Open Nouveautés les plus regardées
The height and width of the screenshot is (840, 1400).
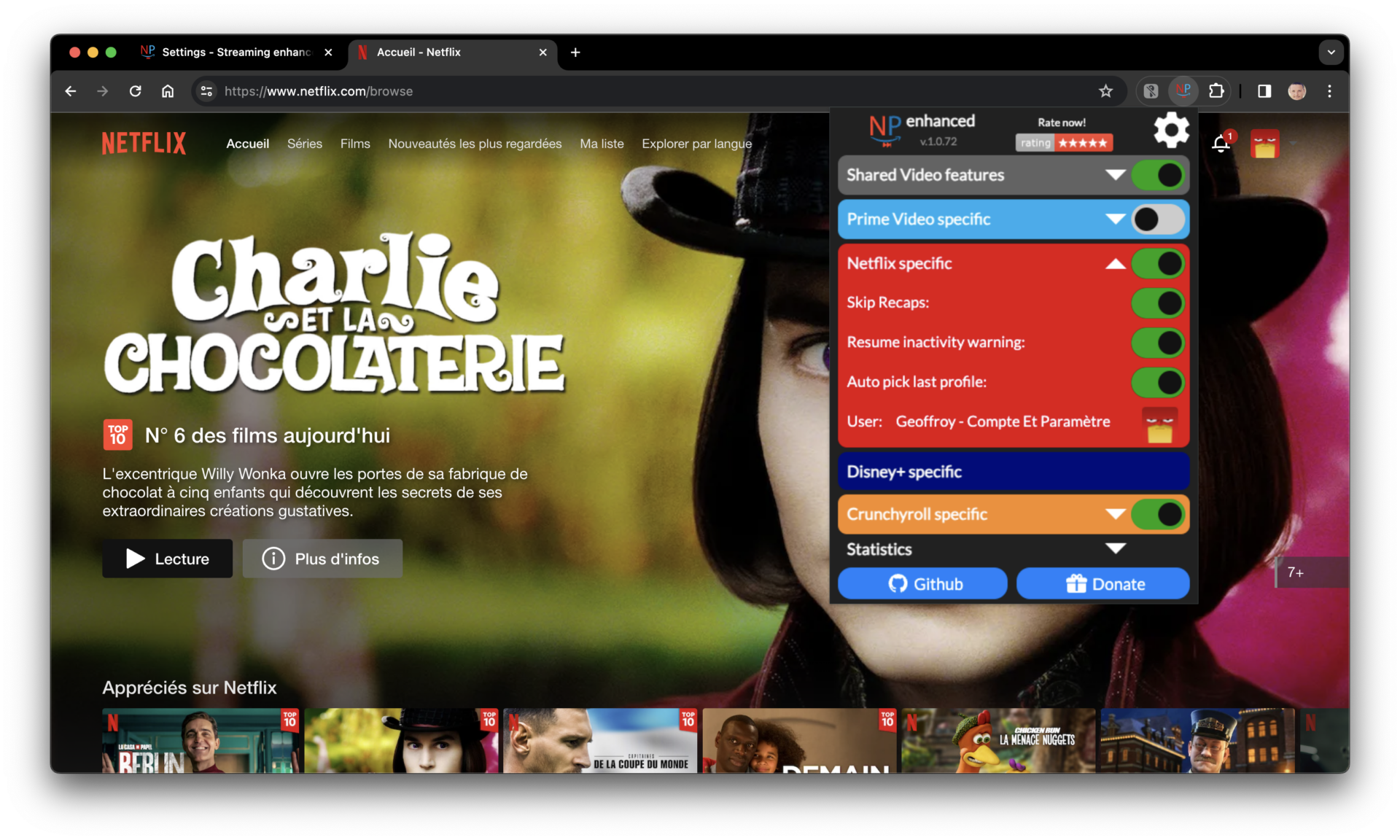pyautogui.click(x=475, y=144)
